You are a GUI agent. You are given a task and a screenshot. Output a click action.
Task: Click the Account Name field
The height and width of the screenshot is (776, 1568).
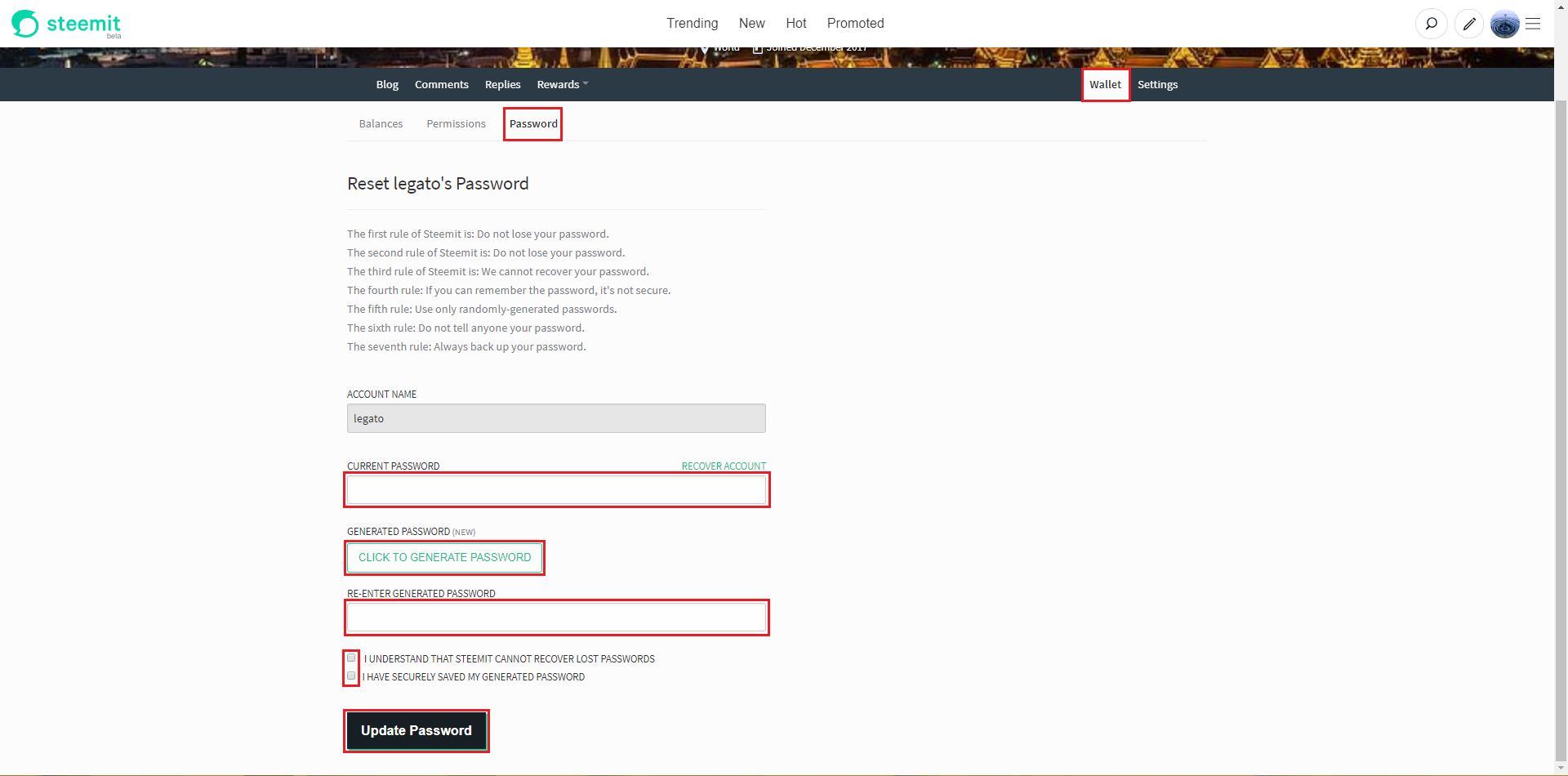[556, 418]
